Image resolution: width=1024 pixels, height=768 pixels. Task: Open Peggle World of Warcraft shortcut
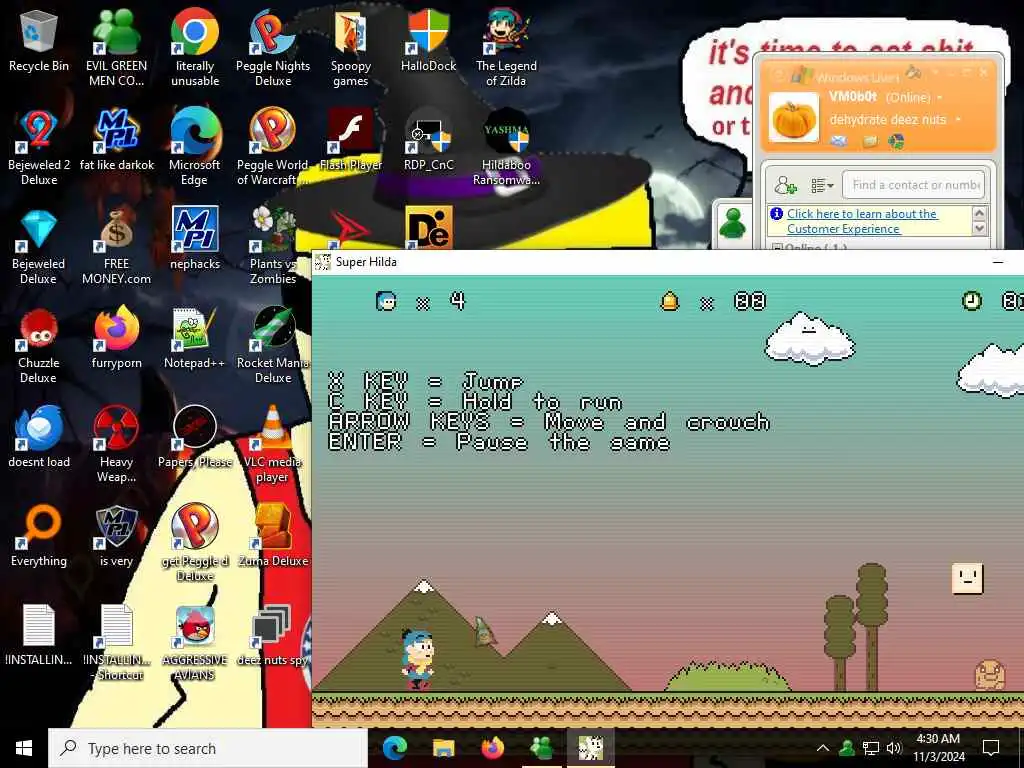273,146
